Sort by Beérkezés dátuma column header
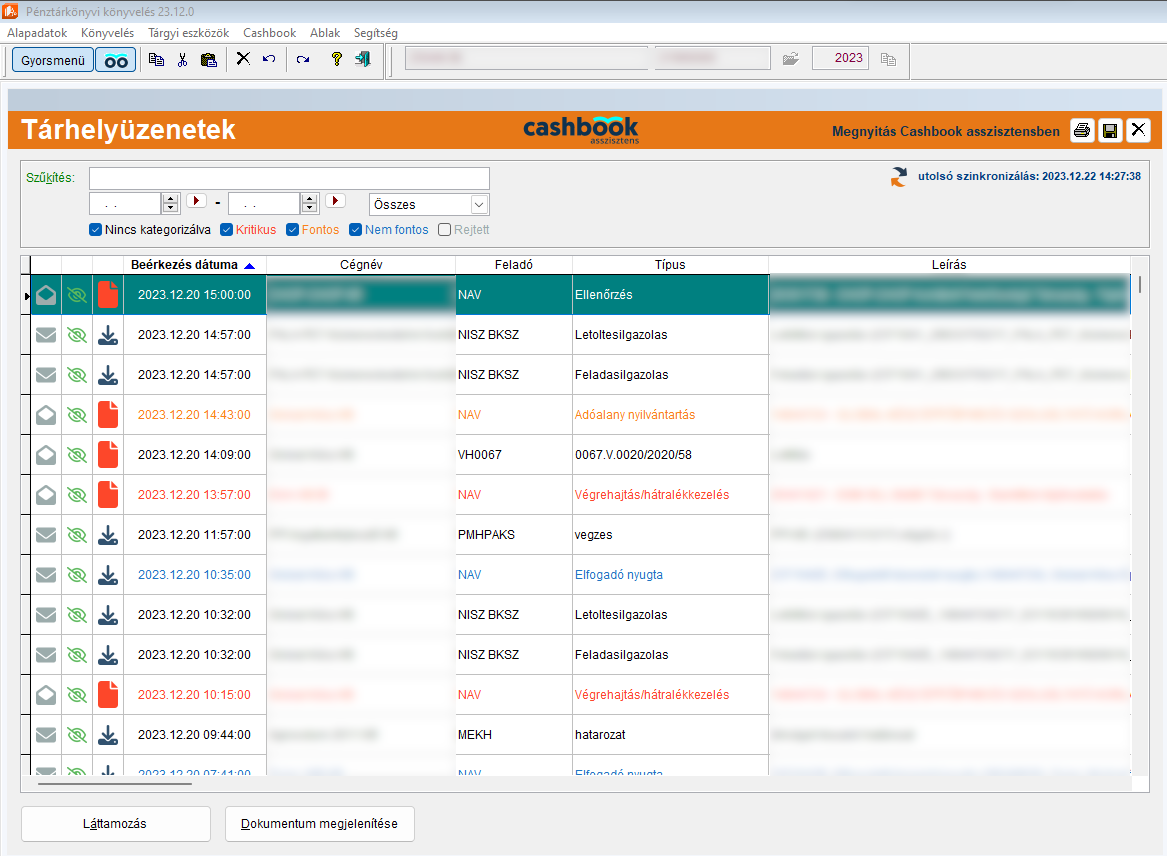Viewport: 1167px width, 856px height. point(194,265)
